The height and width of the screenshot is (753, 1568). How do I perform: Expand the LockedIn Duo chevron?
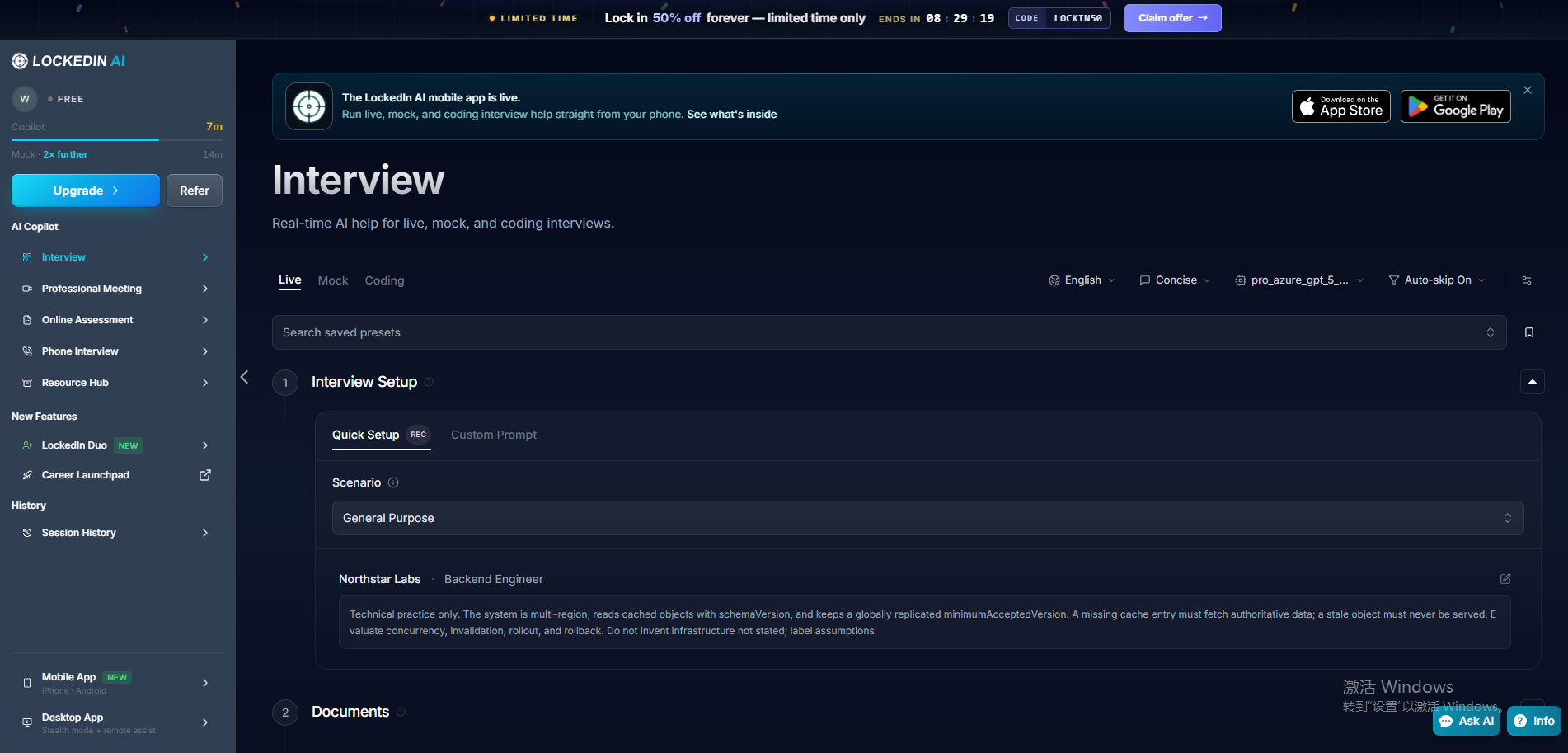[205, 445]
